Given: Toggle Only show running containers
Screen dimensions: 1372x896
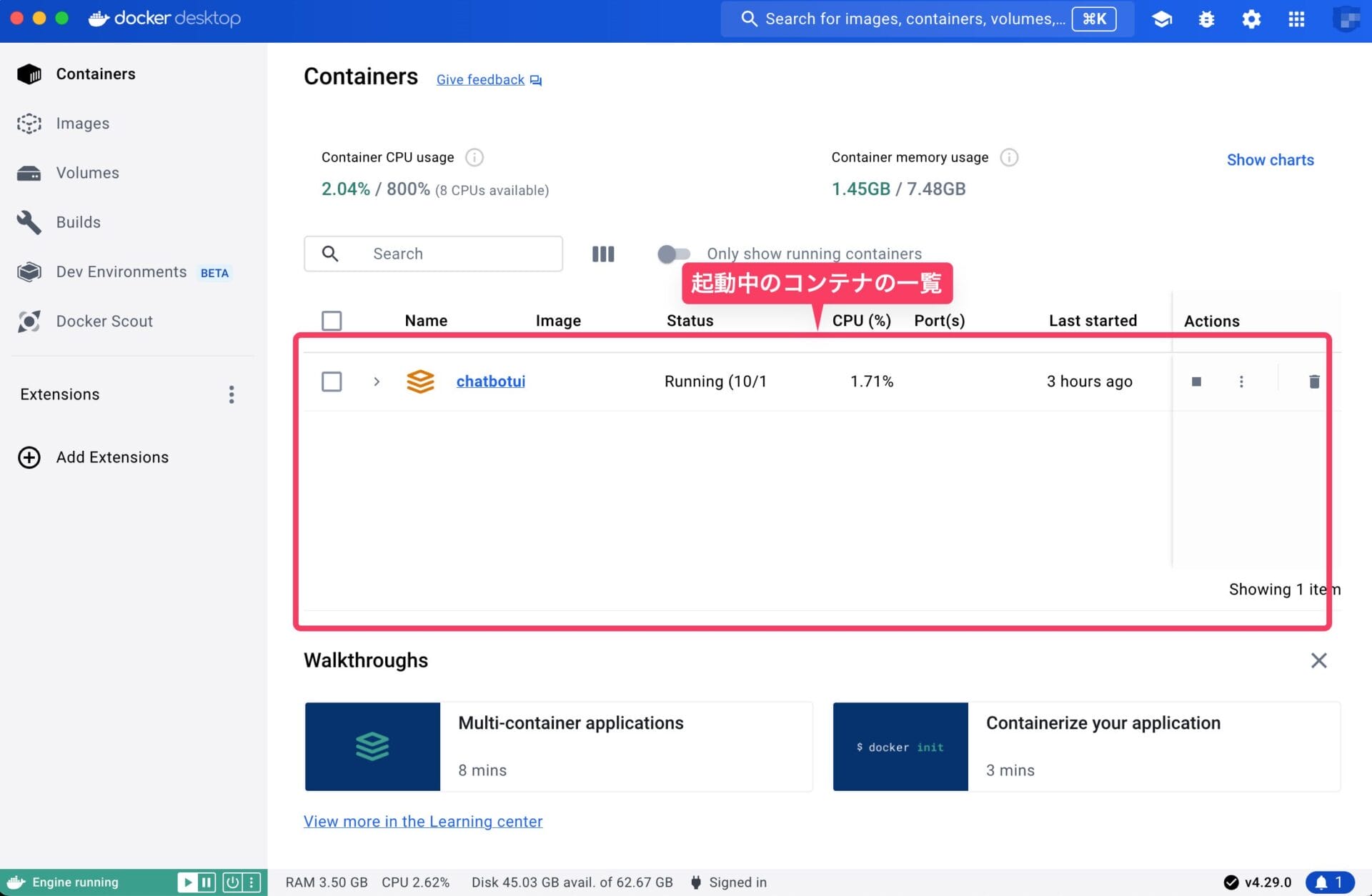Looking at the screenshot, I should click(x=673, y=254).
